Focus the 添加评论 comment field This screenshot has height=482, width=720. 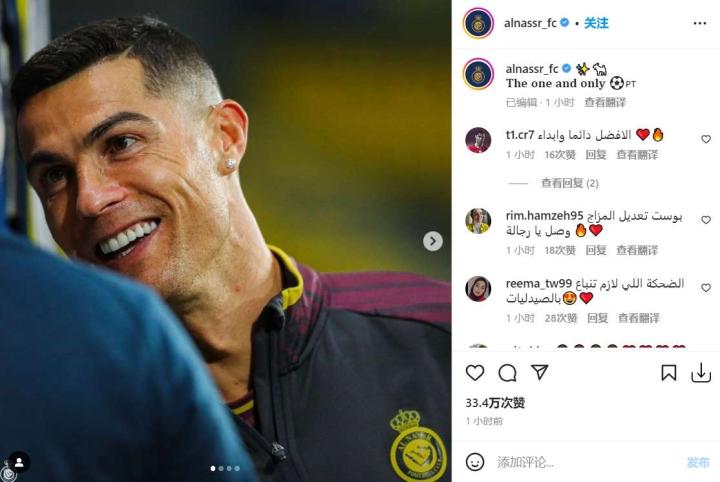pyautogui.click(x=583, y=462)
